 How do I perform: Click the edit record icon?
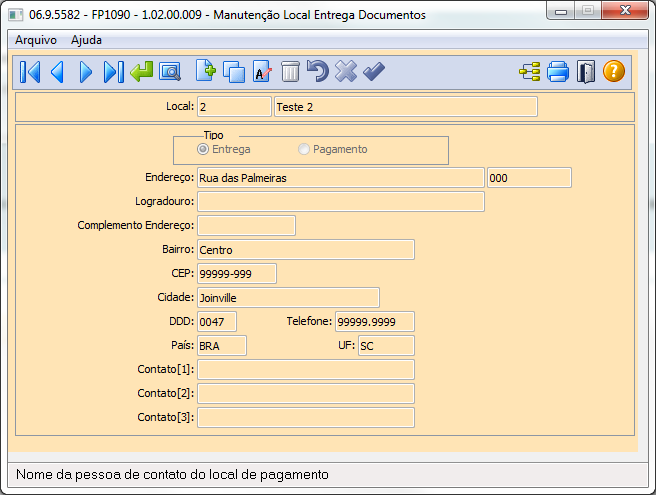pos(262,71)
